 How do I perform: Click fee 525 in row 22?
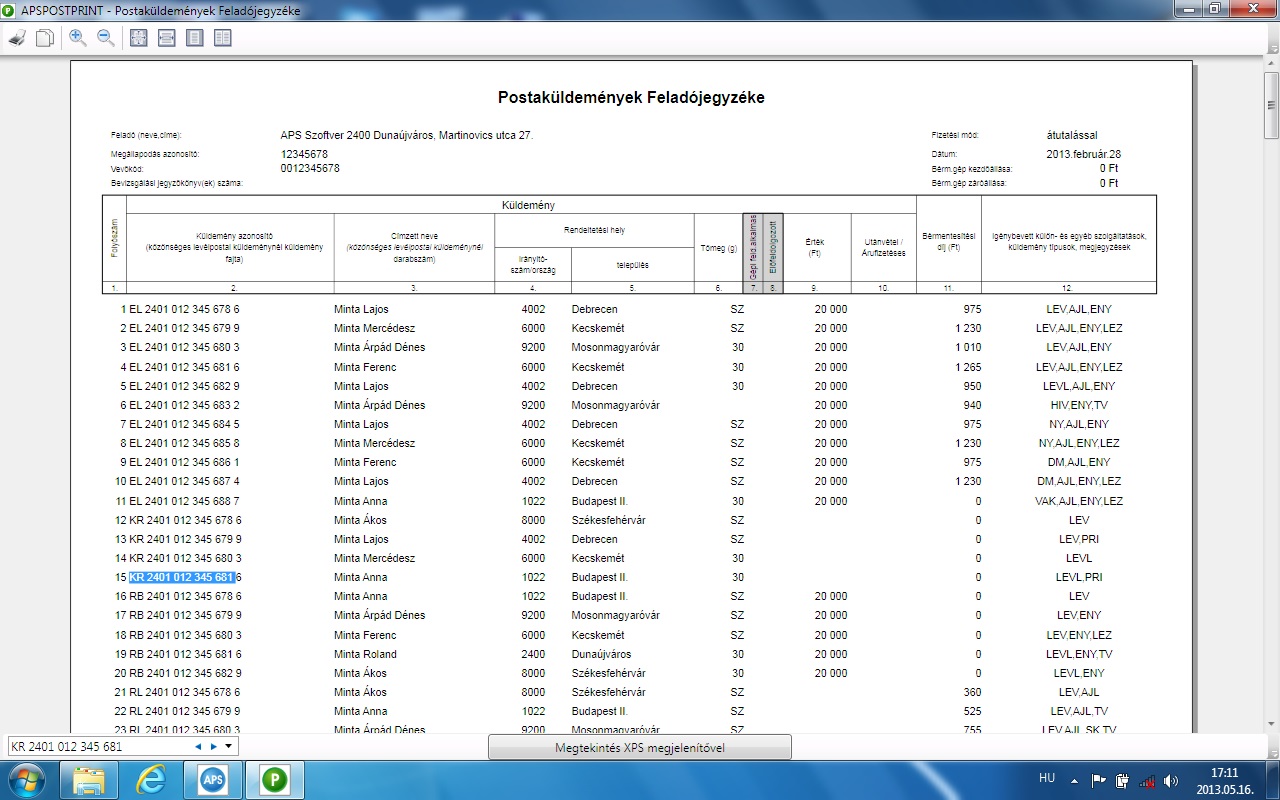[x=972, y=711]
